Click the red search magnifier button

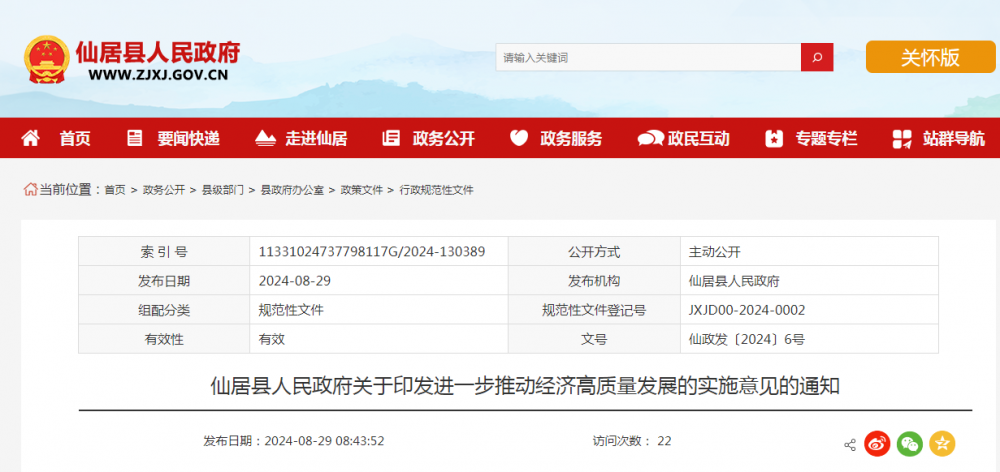[817, 57]
